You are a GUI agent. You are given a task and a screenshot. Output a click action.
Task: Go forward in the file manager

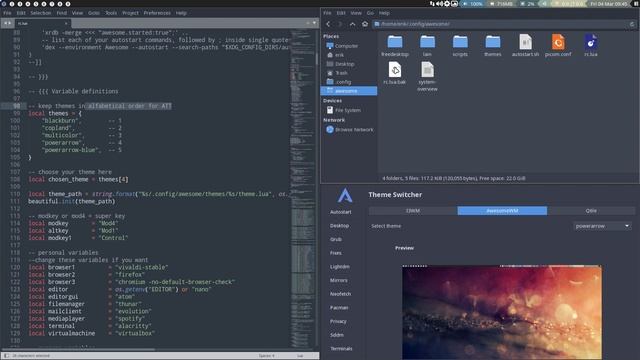click(x=340, y=24)
